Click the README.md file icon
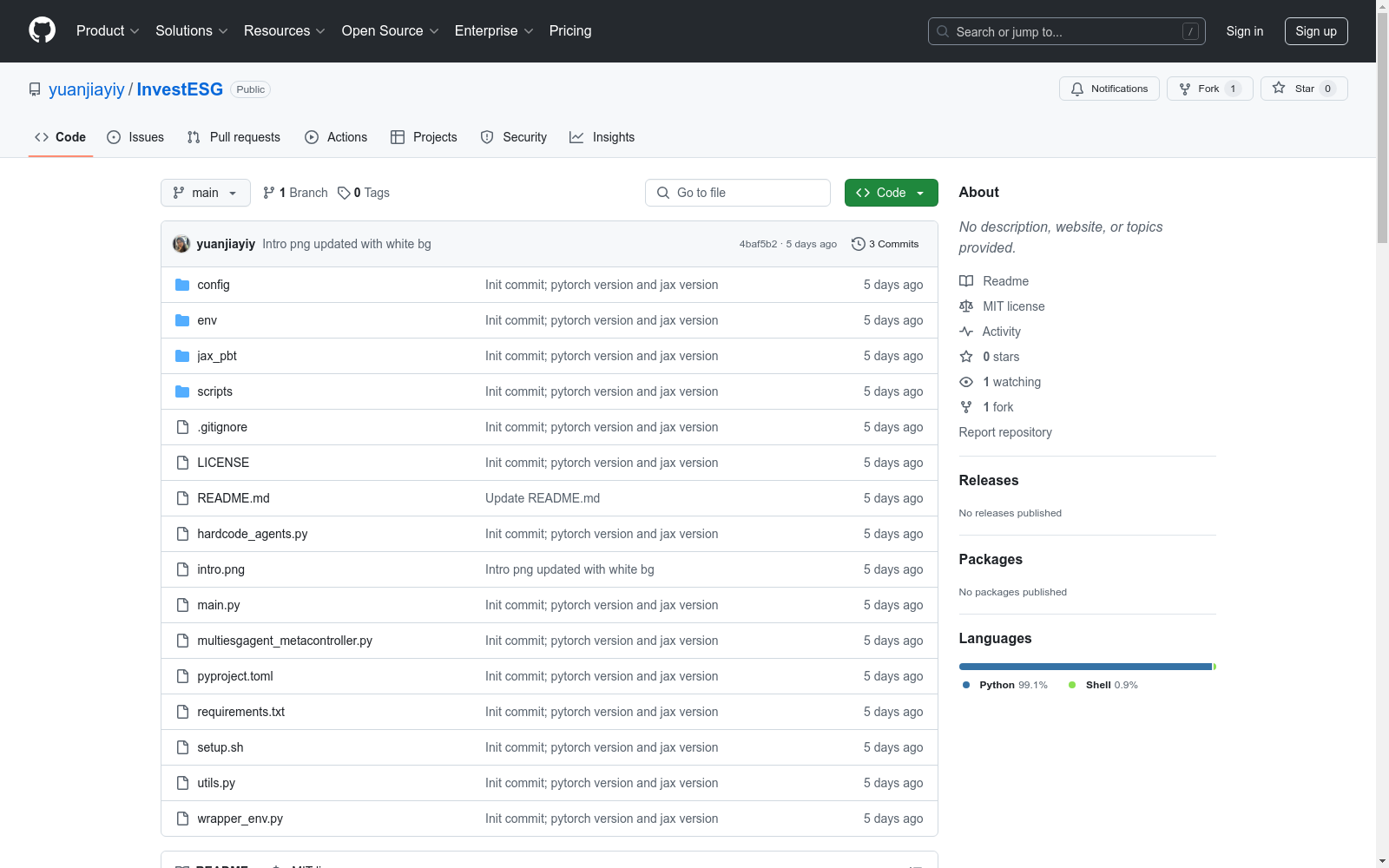The width and height of the screenshot is (1389, 868). point(182,498)
